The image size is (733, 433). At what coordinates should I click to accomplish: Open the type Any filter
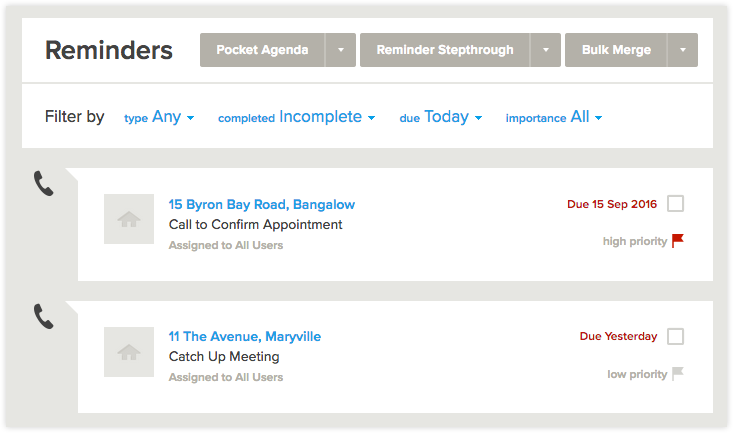(x=159, y=117)
